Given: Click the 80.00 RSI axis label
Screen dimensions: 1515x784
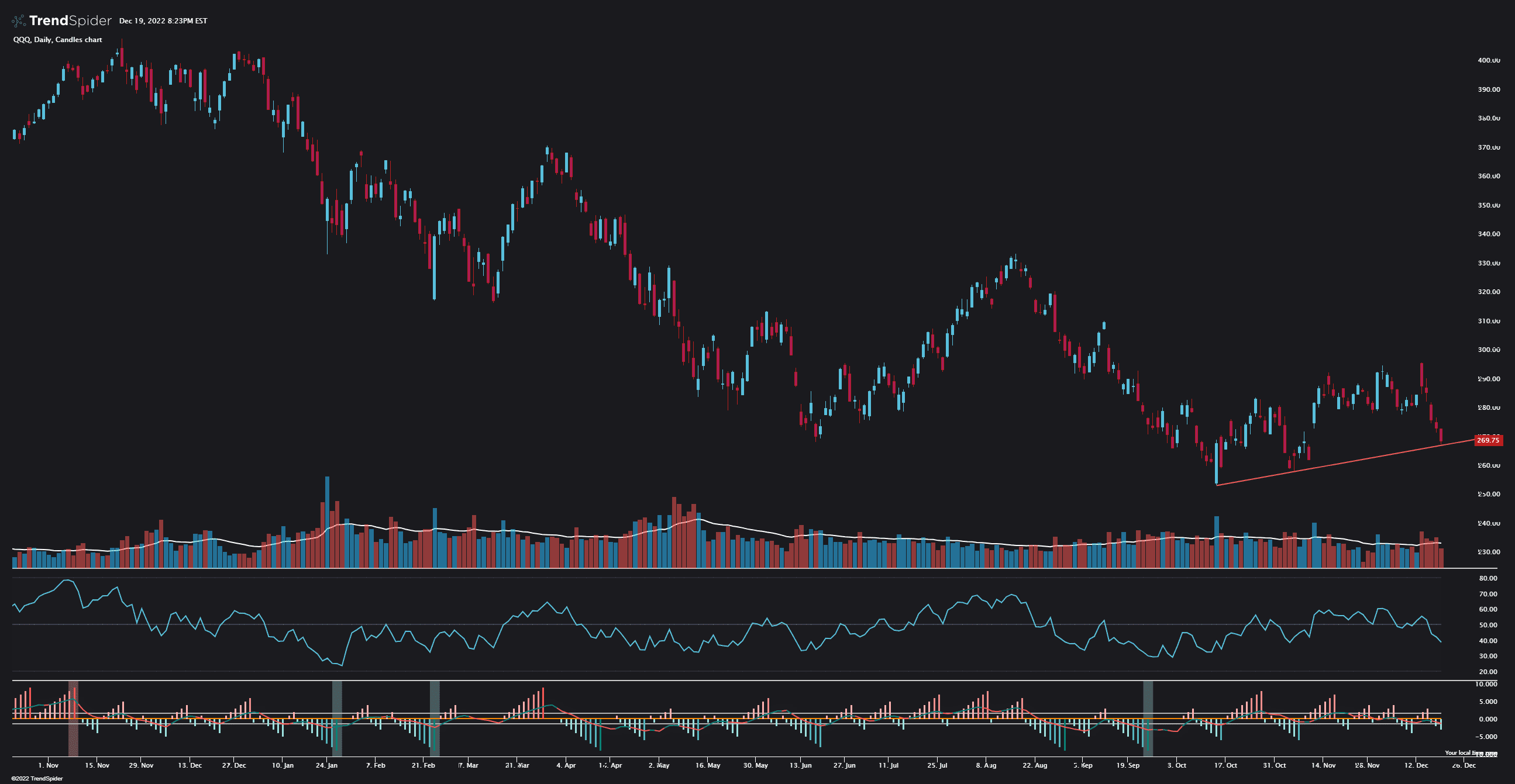Looking at the screenshot, I should point(1488,579).
